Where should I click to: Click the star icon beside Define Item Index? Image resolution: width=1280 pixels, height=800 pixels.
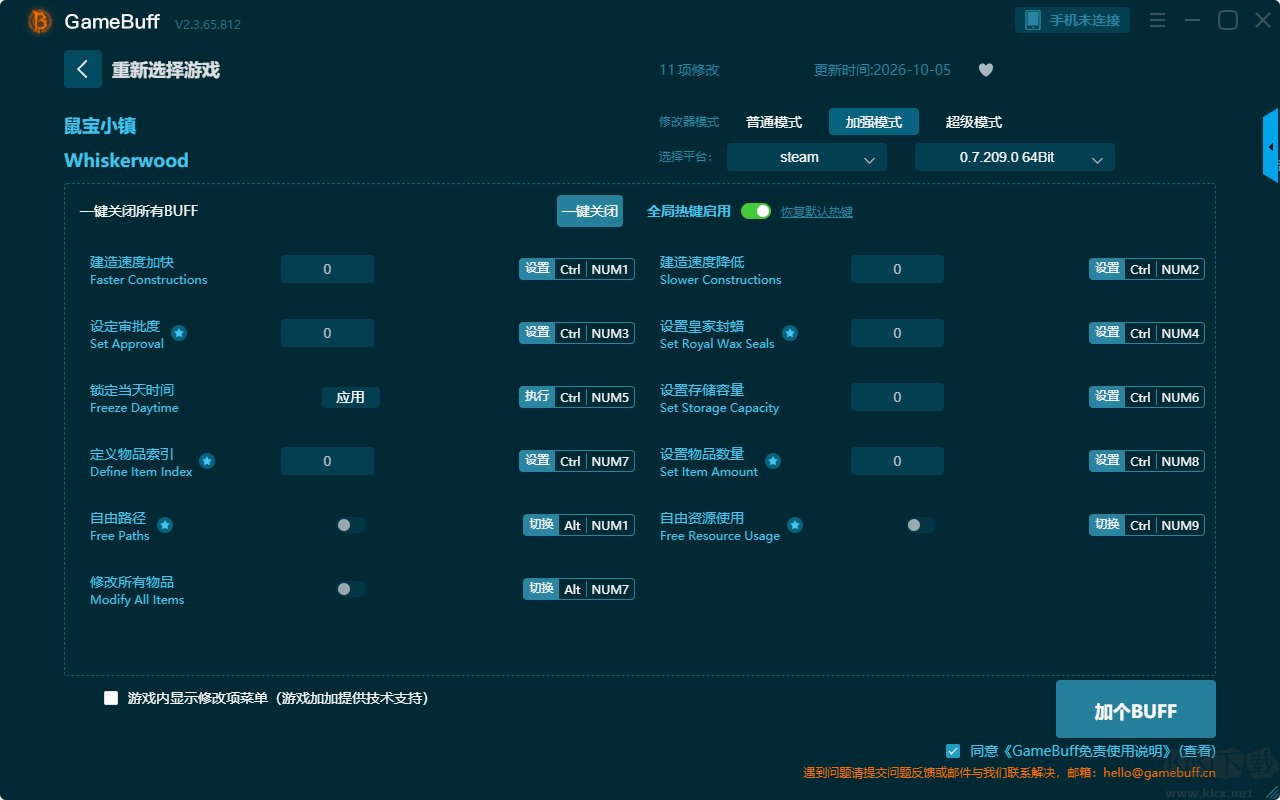click(207, 461)
